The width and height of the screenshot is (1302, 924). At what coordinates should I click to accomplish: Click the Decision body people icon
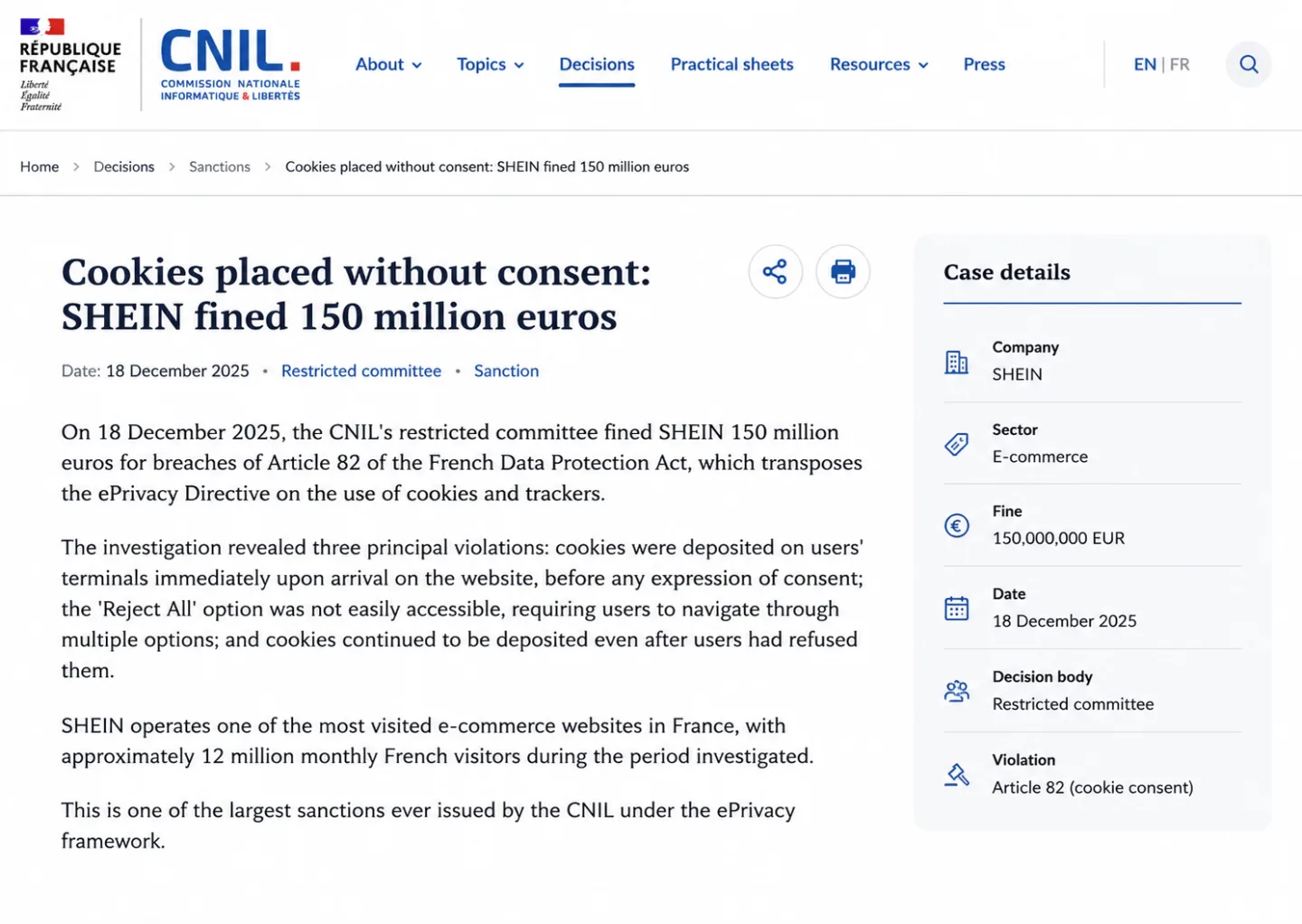pyautogui.click(x=957, y=692)
